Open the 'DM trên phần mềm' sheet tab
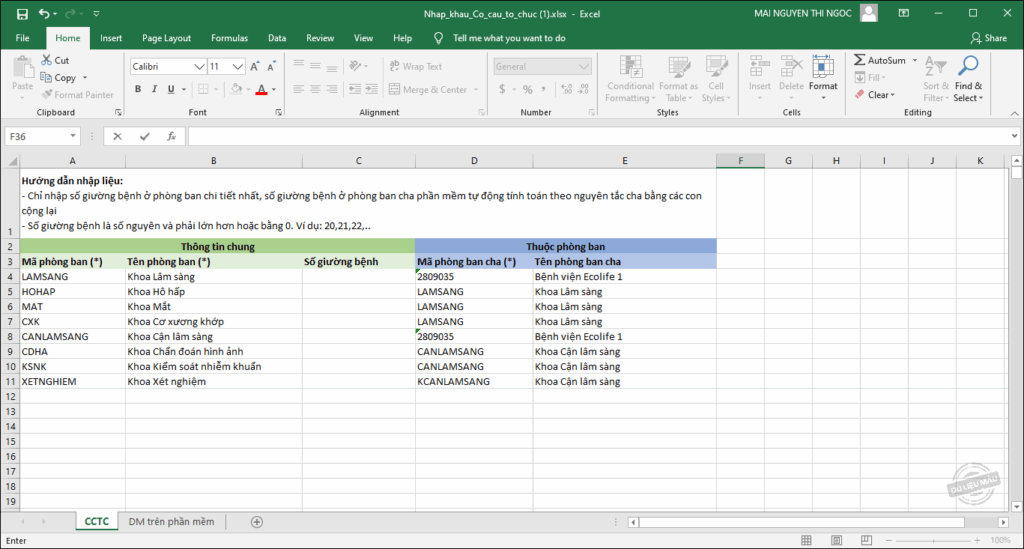The height and width of the screenshot is (549, 1024). [x=171, y=522]
